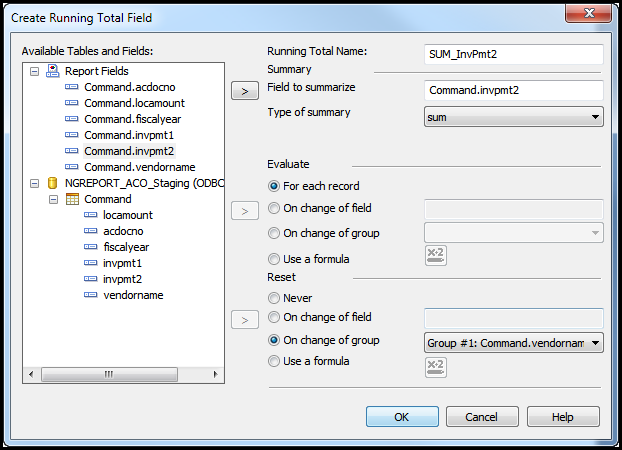Click the field icon next to locamount
622x450 pixels.
click(91, 215)
